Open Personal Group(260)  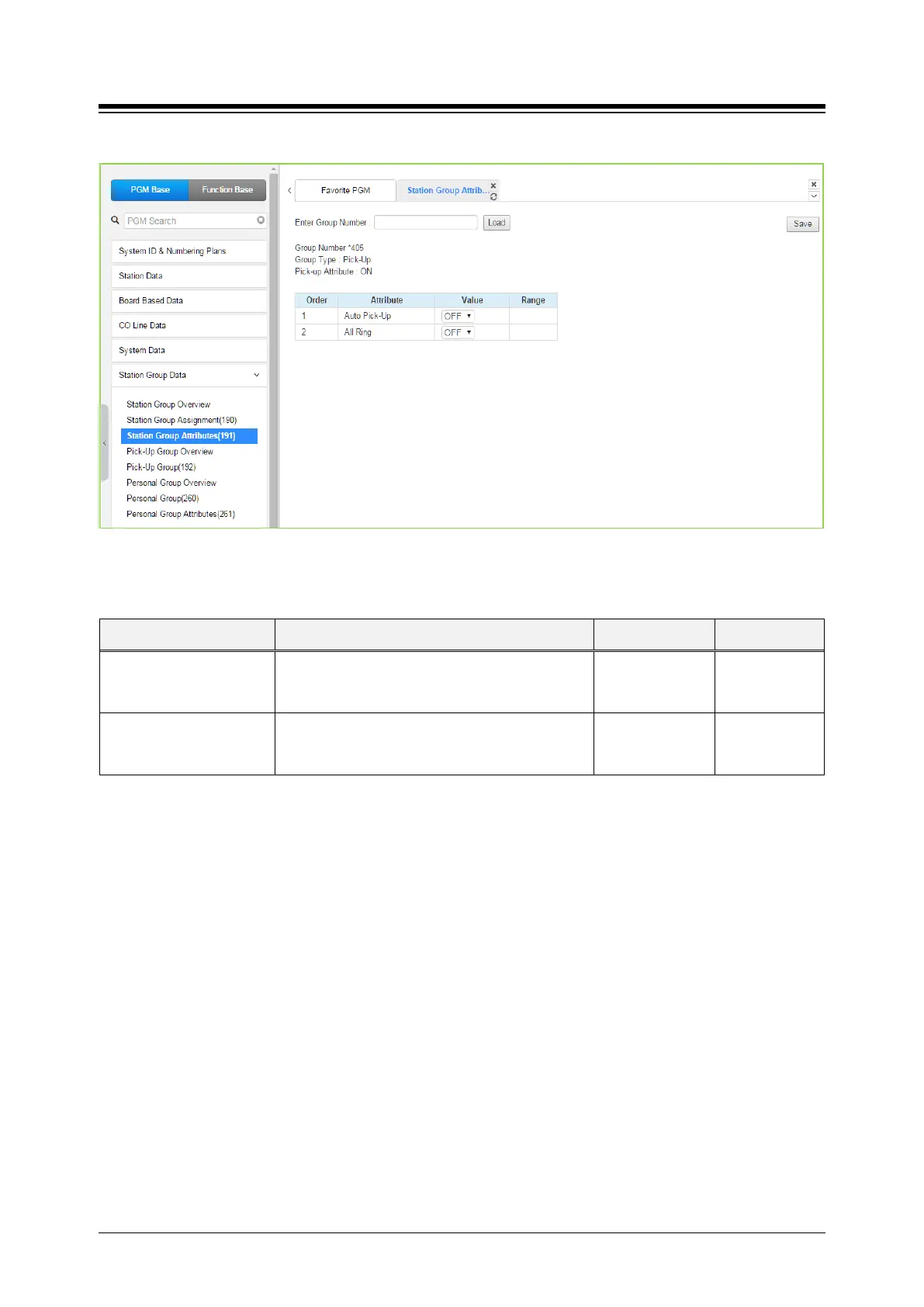click(x=163, y=498)
